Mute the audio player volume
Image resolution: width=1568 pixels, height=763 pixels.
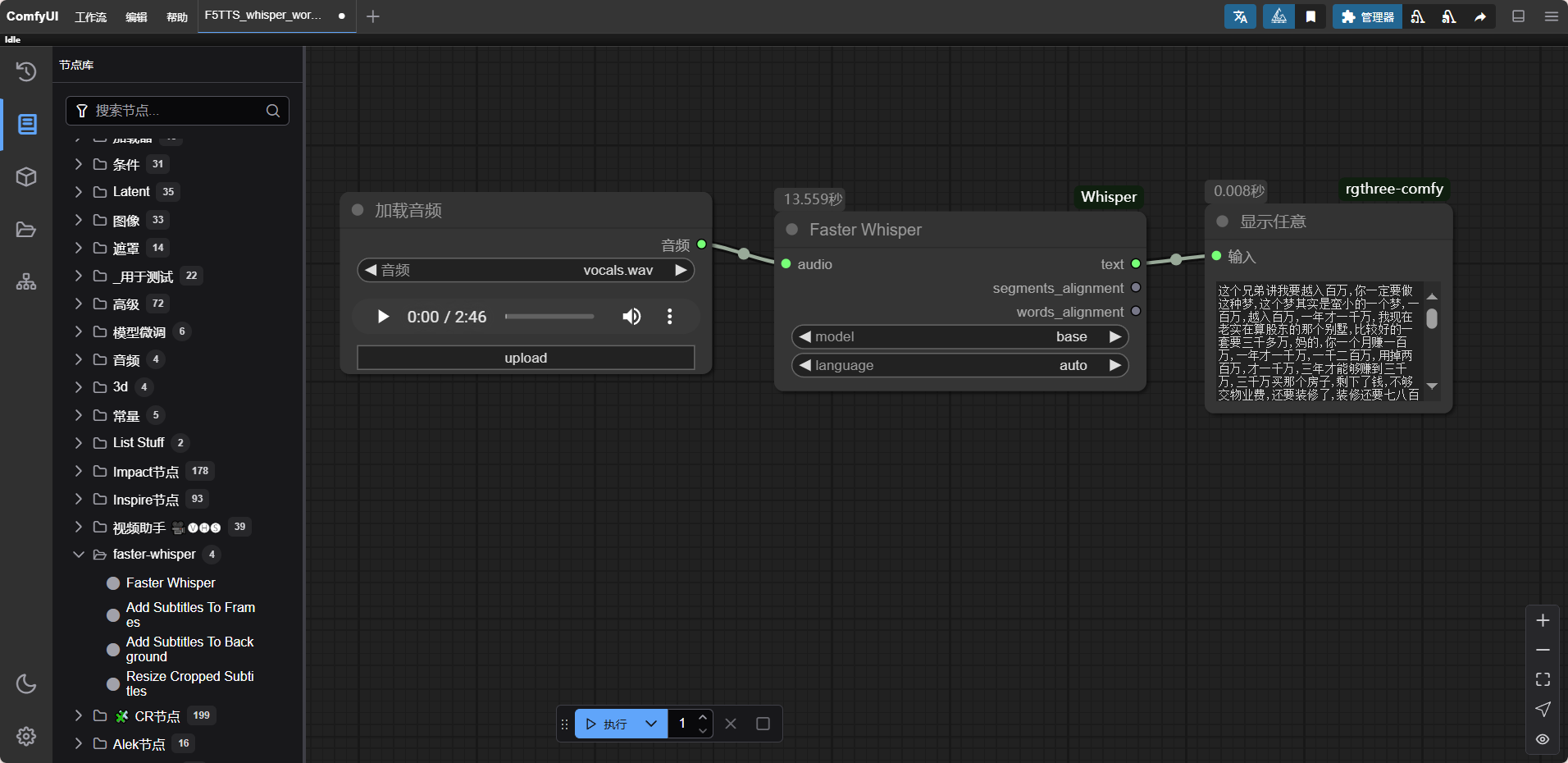pyautogui.click(x=631, y=317)
